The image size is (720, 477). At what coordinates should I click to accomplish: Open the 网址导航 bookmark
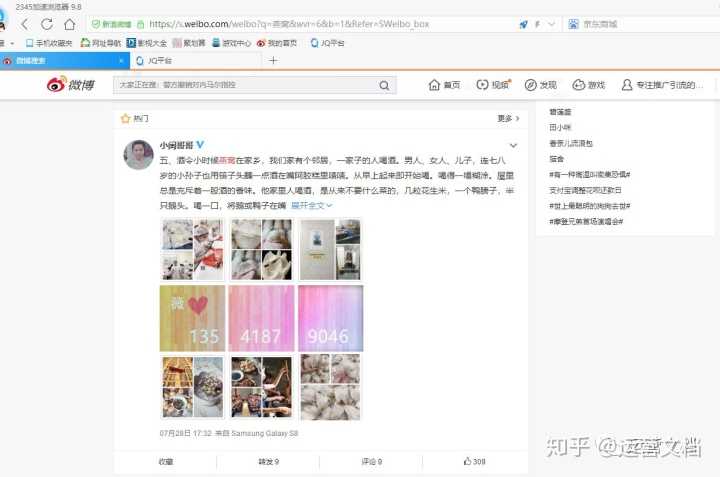click(x=101, y=43)
